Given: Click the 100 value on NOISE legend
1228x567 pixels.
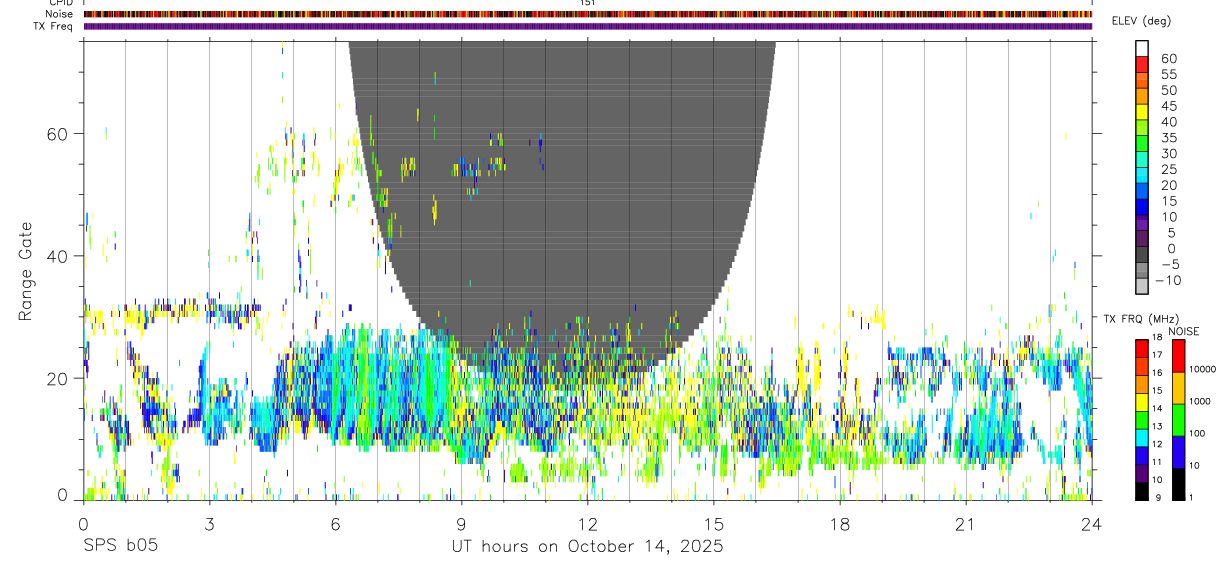Looking at the screenshot, I should click(x=1197, y=433).
